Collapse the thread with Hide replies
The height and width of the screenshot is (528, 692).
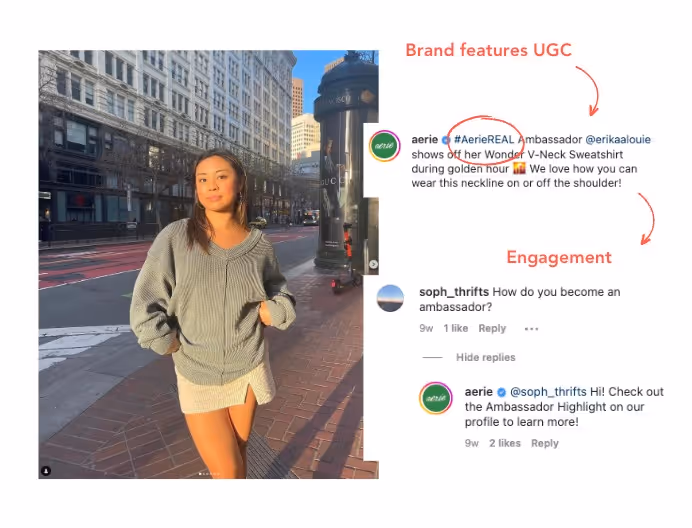click(485, 357)
